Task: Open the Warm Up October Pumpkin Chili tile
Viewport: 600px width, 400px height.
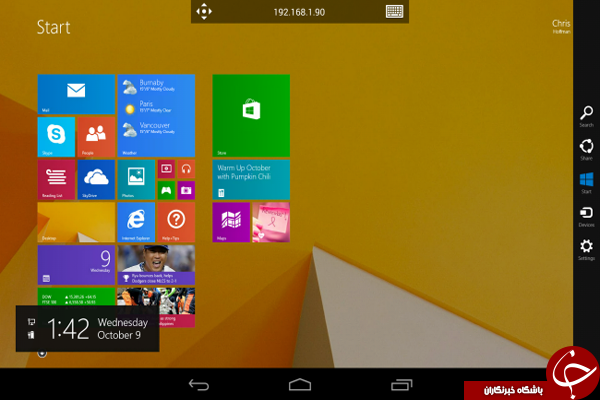Action: pyautogui.click(x=251, y=180)
